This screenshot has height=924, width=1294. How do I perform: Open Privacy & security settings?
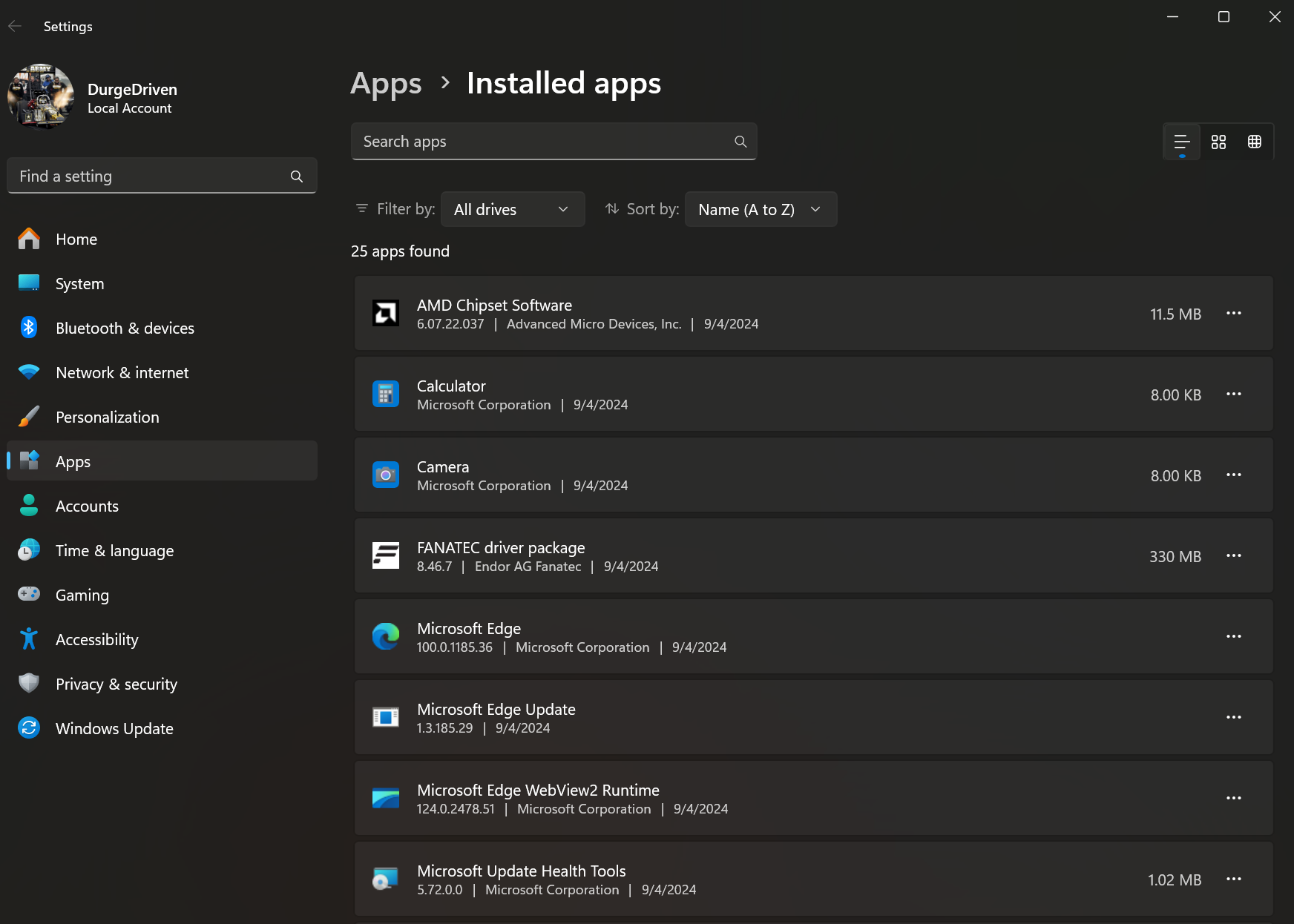point(162,684)
